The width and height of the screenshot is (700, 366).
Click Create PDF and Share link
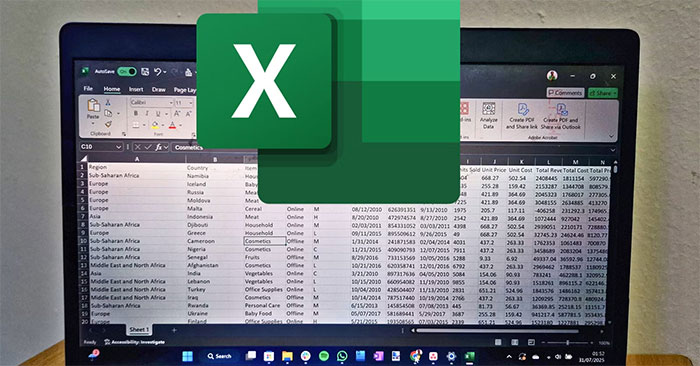(521, 116)
